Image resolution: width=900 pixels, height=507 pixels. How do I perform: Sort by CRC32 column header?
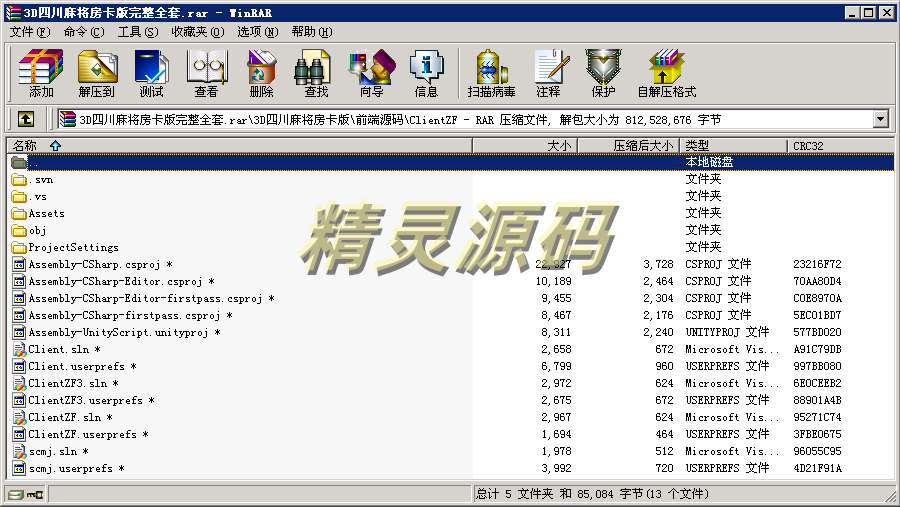pos(840,146)
